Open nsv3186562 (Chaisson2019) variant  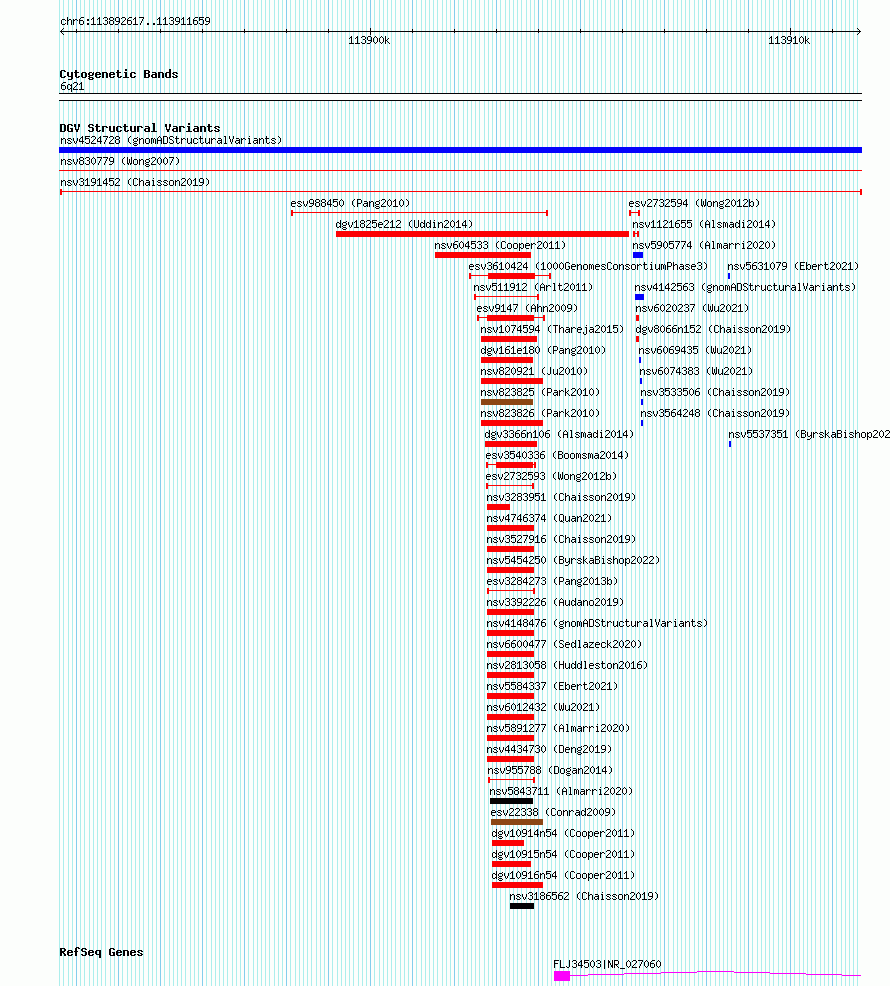point(584,897)
